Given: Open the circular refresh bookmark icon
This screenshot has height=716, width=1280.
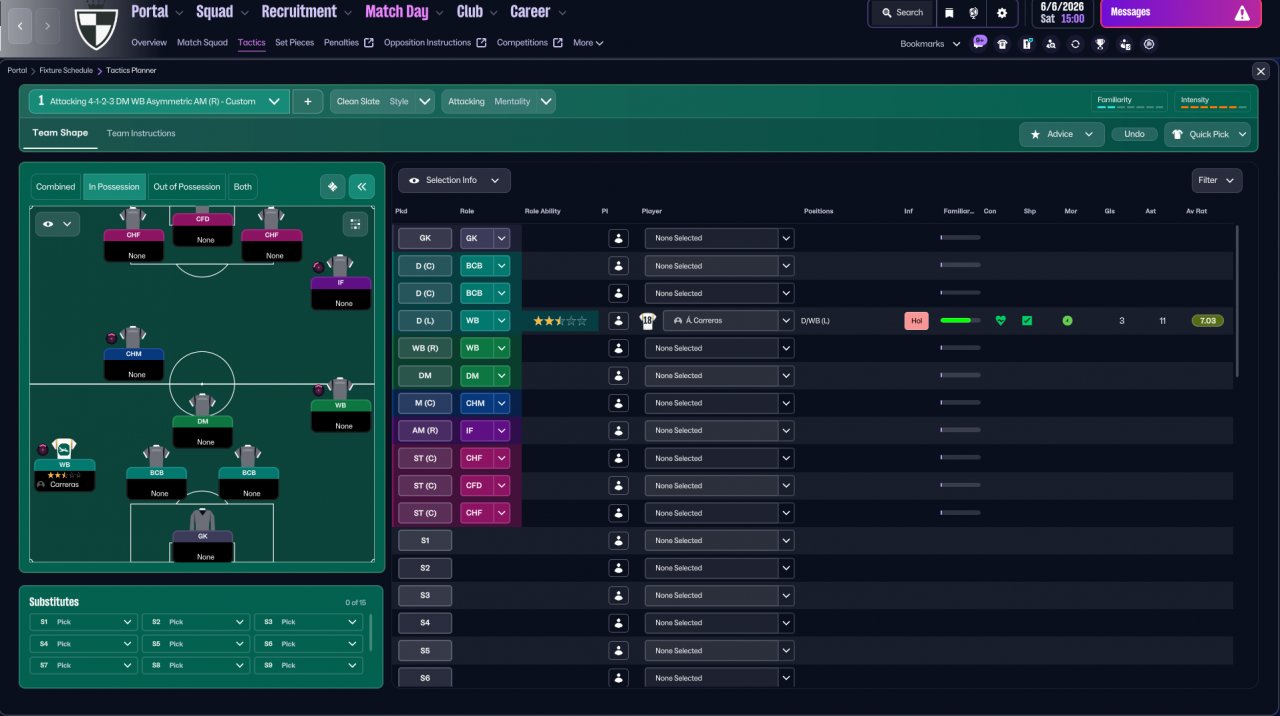Looking at the screenshot, I should point(1075,44).
